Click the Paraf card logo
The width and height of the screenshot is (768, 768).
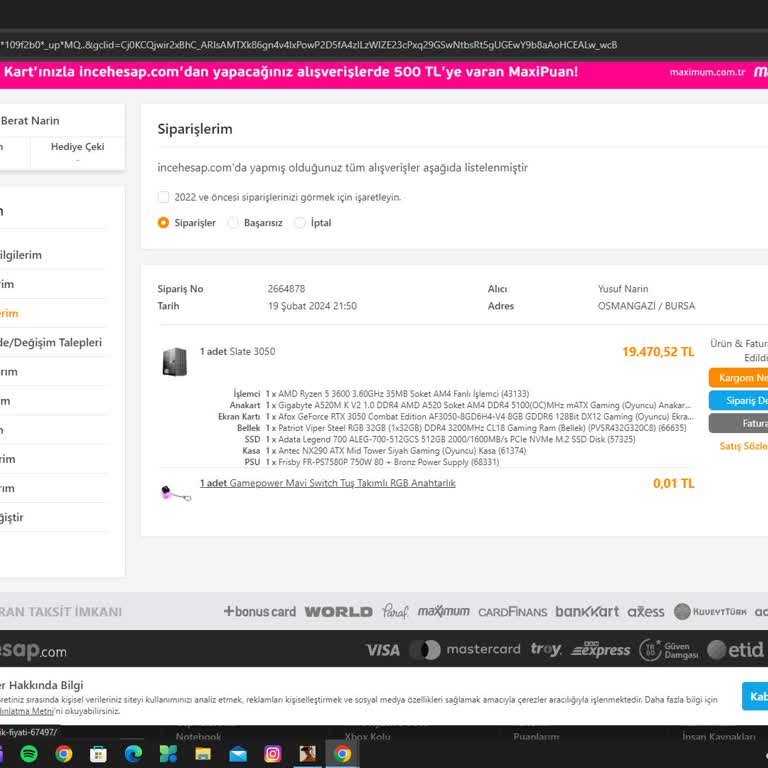(395, 611)
